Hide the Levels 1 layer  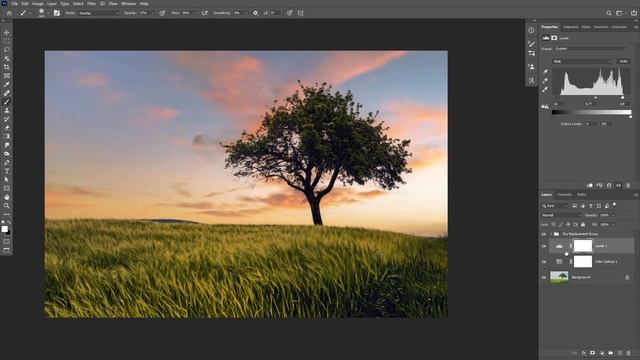544,246
